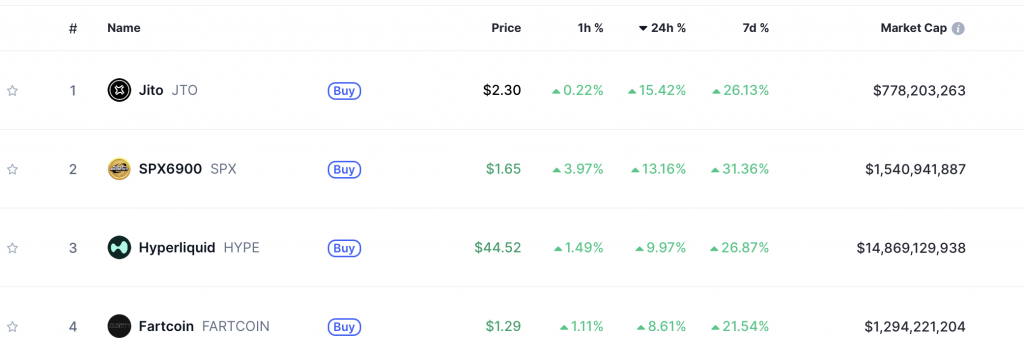
Task: Sort by the 1h % column header
Action: pos(590,28)
